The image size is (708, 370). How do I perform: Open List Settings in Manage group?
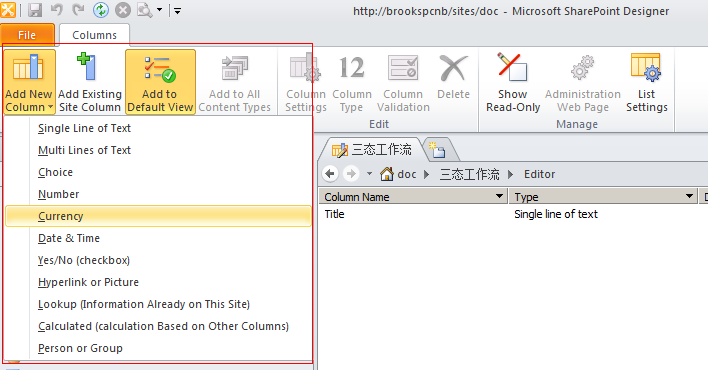coord(647,82)
